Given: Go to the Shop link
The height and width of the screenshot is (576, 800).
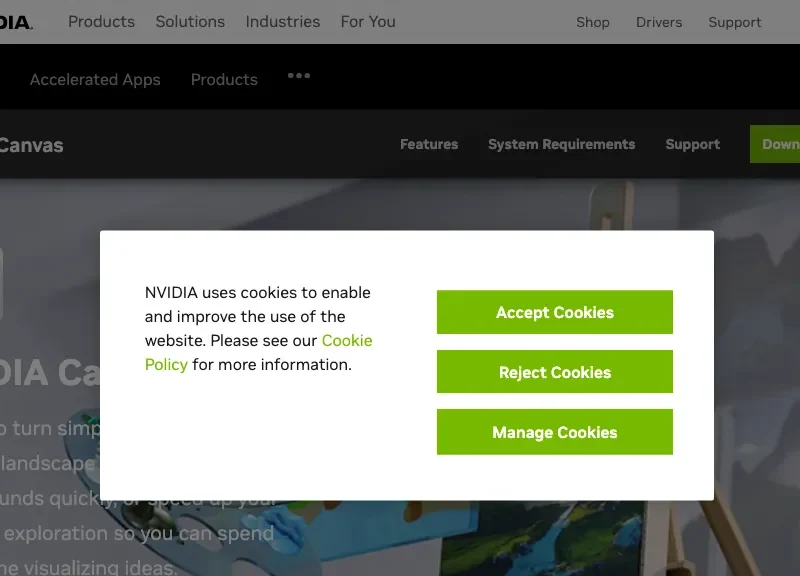Looking at the screenshot, I should pyautogui.click(x=593, y=22).
